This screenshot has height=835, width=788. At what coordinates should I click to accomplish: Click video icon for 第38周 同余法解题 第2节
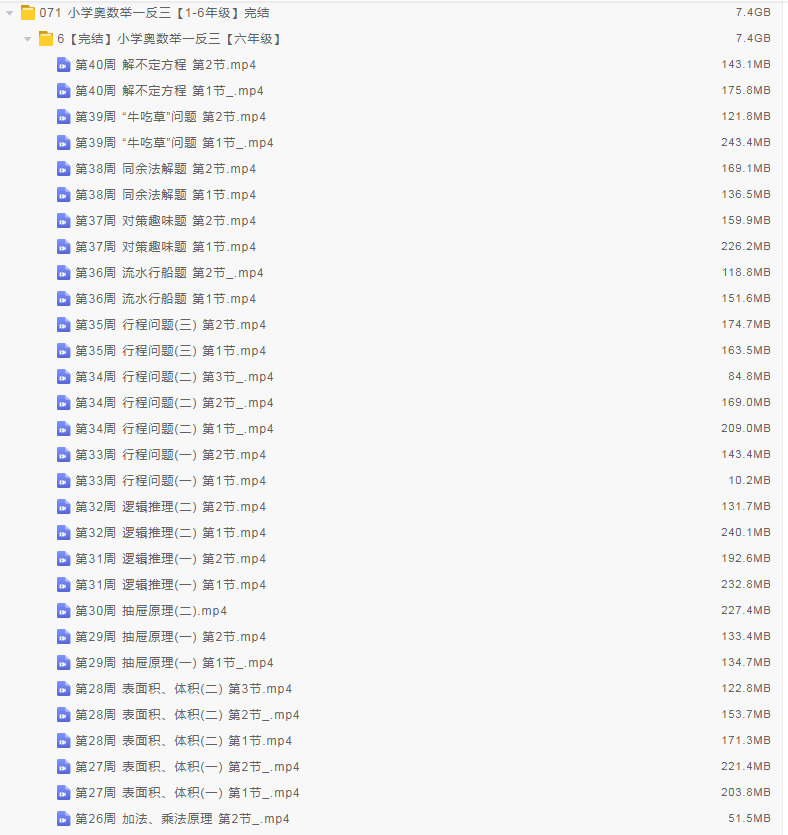click(64, 169)
